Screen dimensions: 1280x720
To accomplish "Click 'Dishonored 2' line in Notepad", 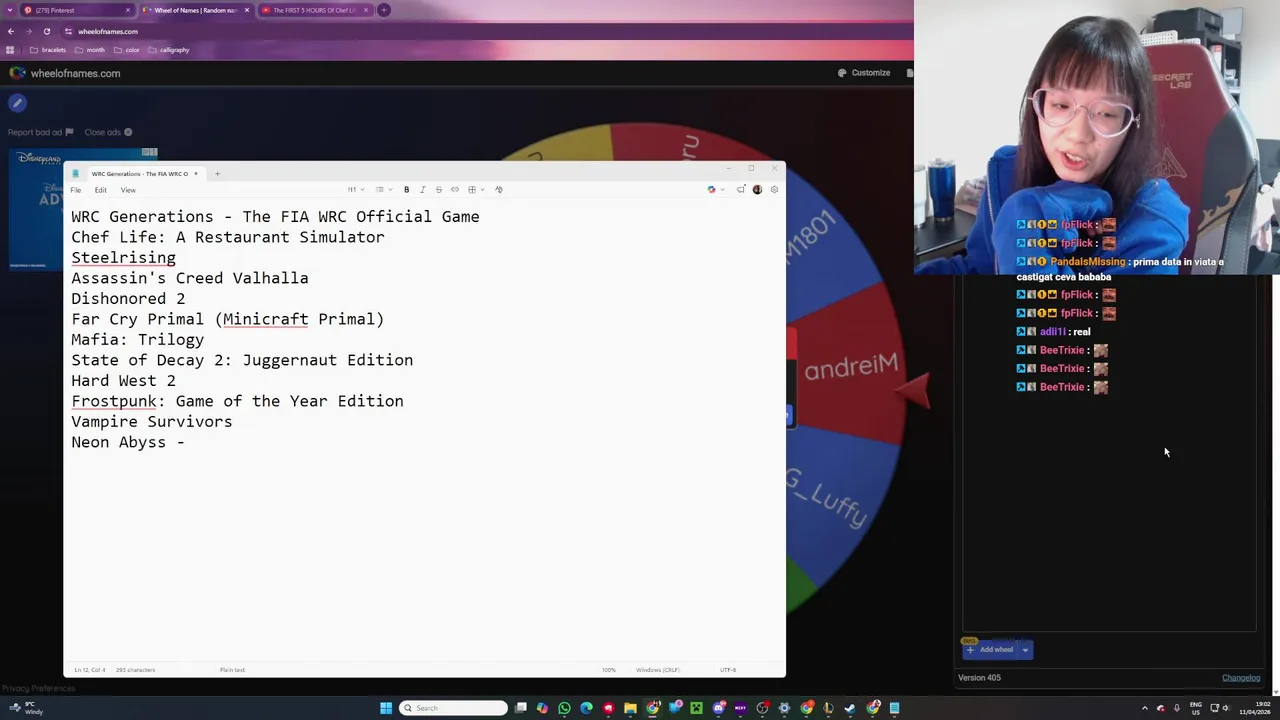I will (128, 299).
